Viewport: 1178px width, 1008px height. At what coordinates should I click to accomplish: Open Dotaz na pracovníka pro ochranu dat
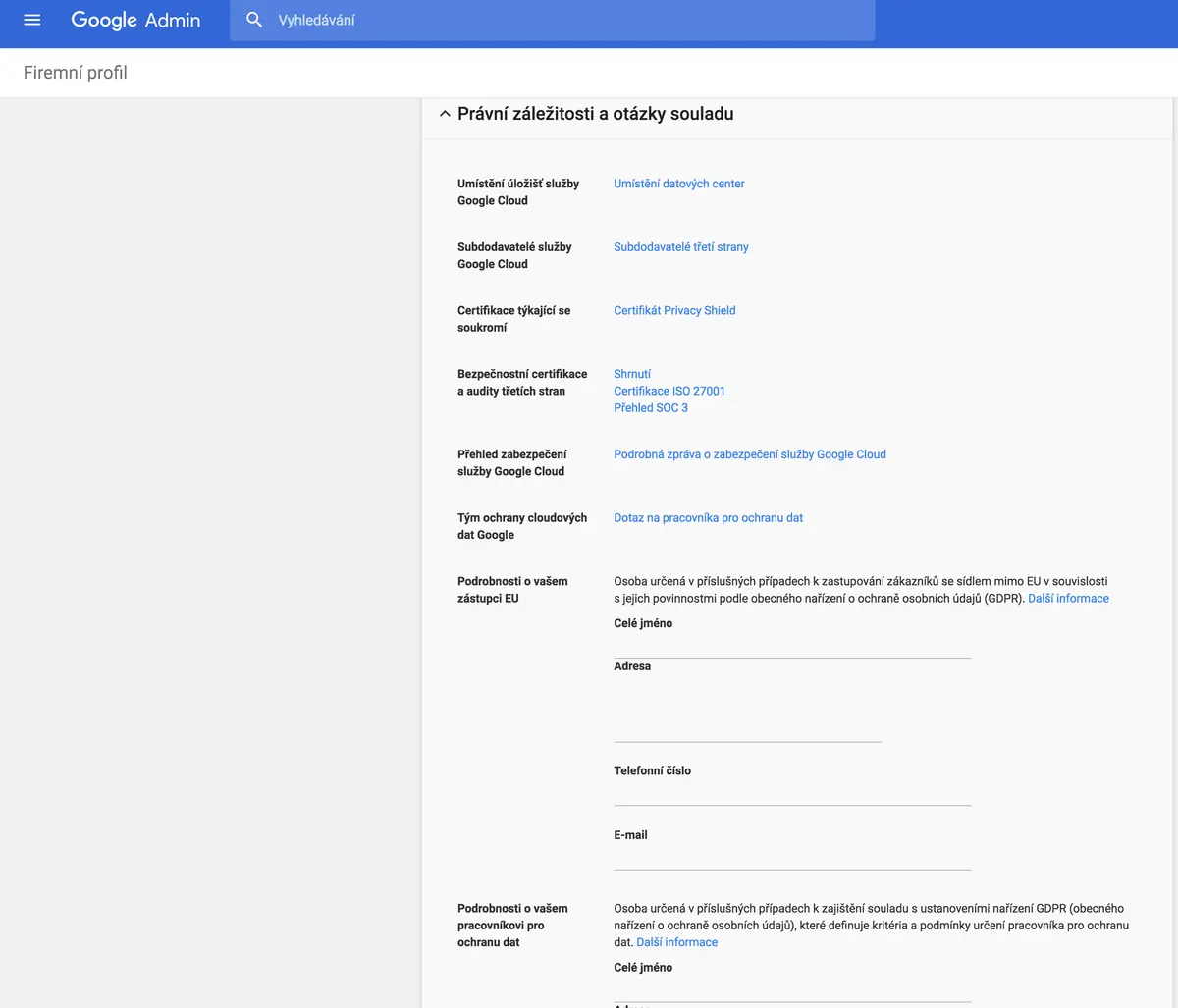(x=708, y=518)
